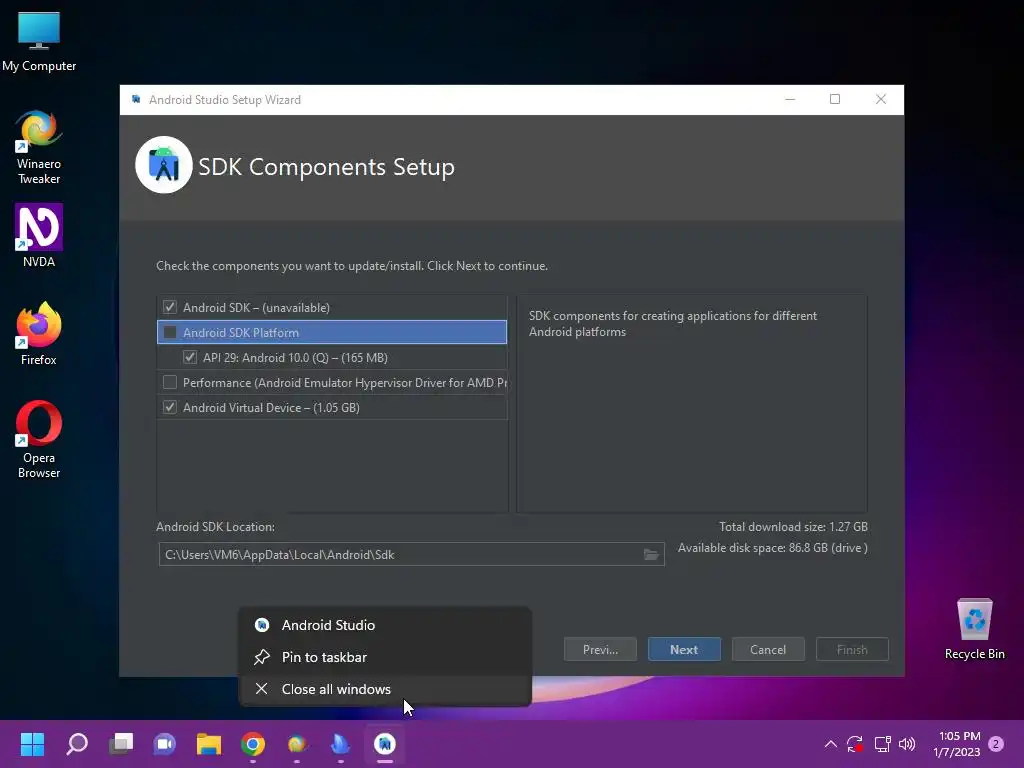Click the wizard title bar app icon
This screenshot has width=1024, height=768.
tap(136, 99)
